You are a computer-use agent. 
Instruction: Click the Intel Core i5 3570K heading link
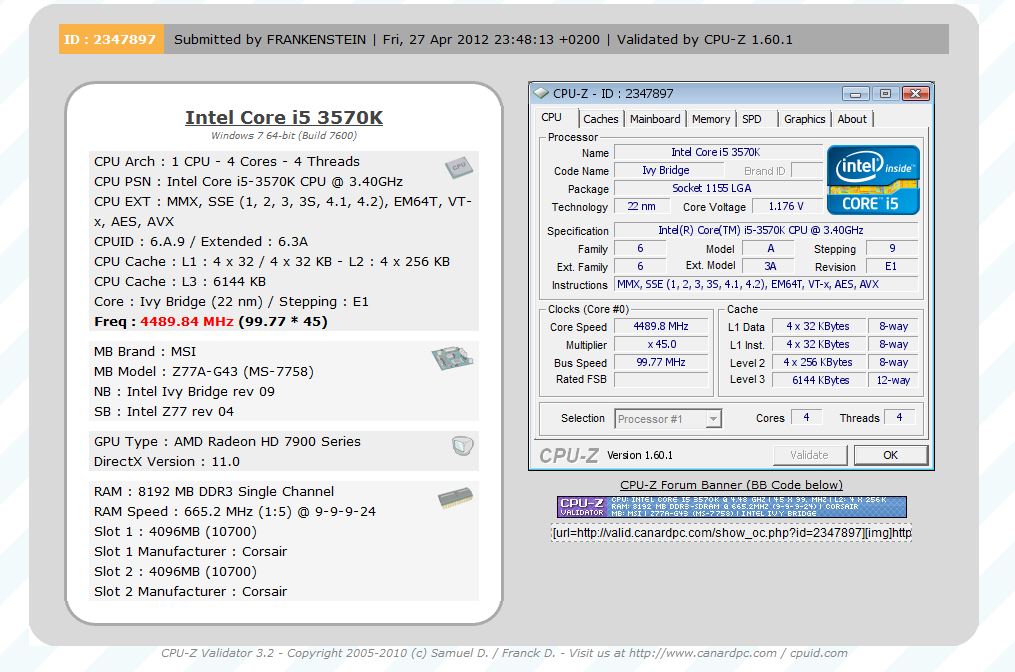pyautogui.click(x=284, y=117)
